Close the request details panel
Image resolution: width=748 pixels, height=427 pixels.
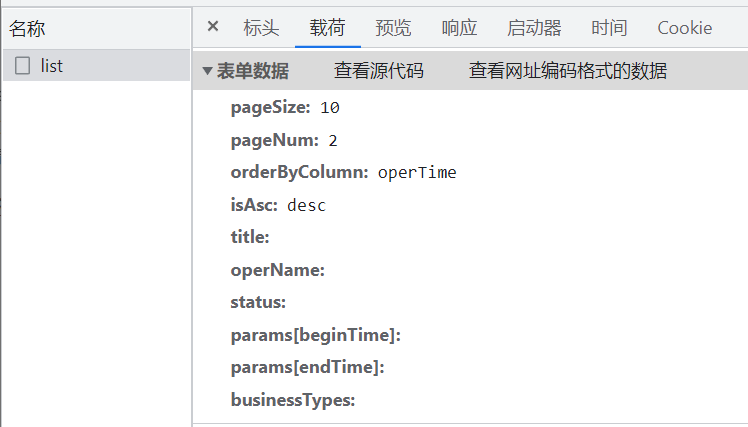213,26
